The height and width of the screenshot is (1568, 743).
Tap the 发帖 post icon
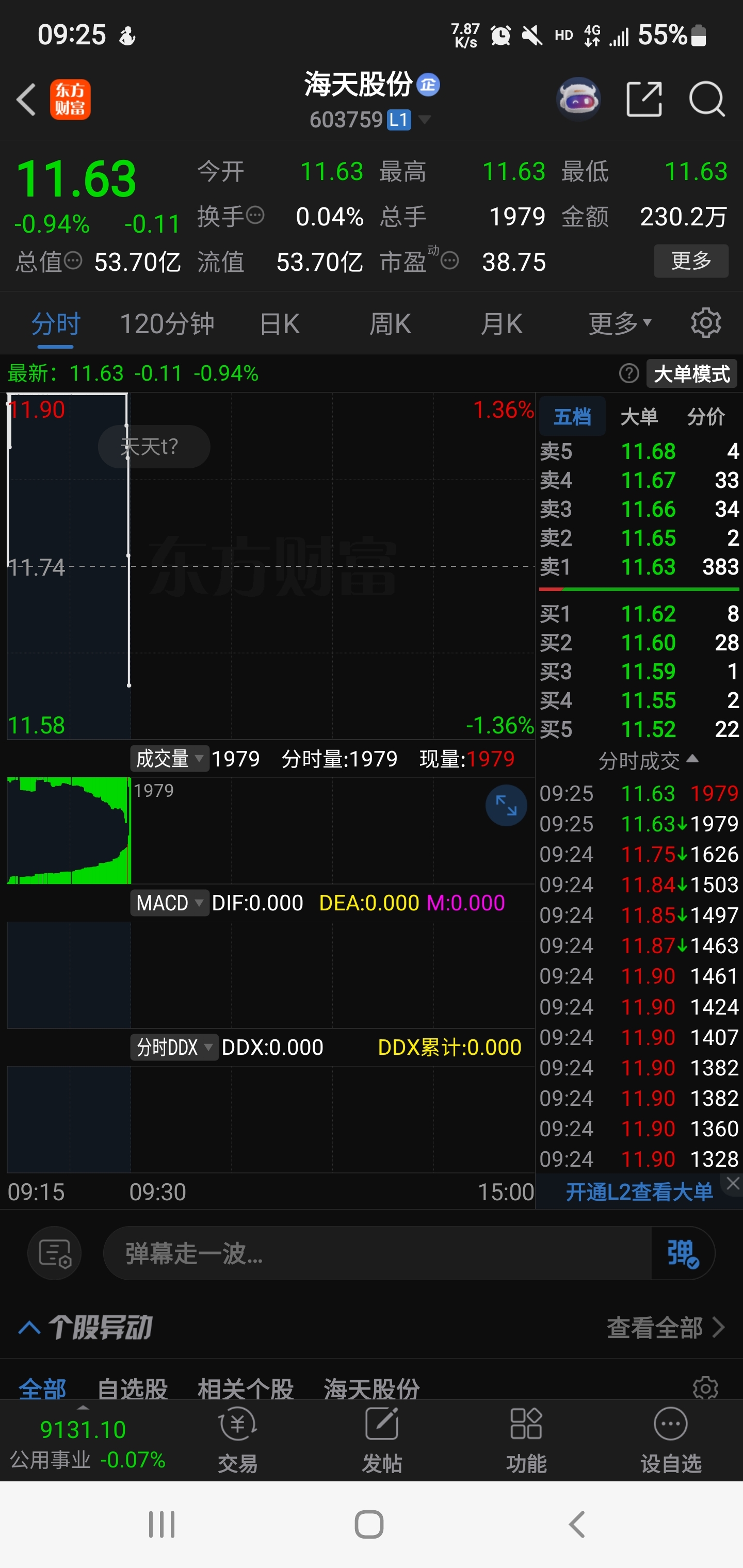pyautogui.click(x=382, y=1440)
